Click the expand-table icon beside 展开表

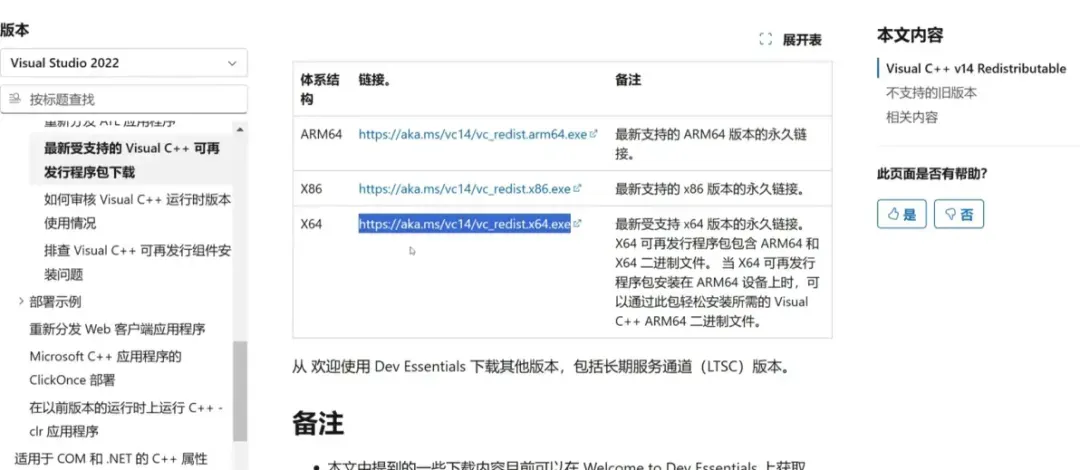[765, 39]
